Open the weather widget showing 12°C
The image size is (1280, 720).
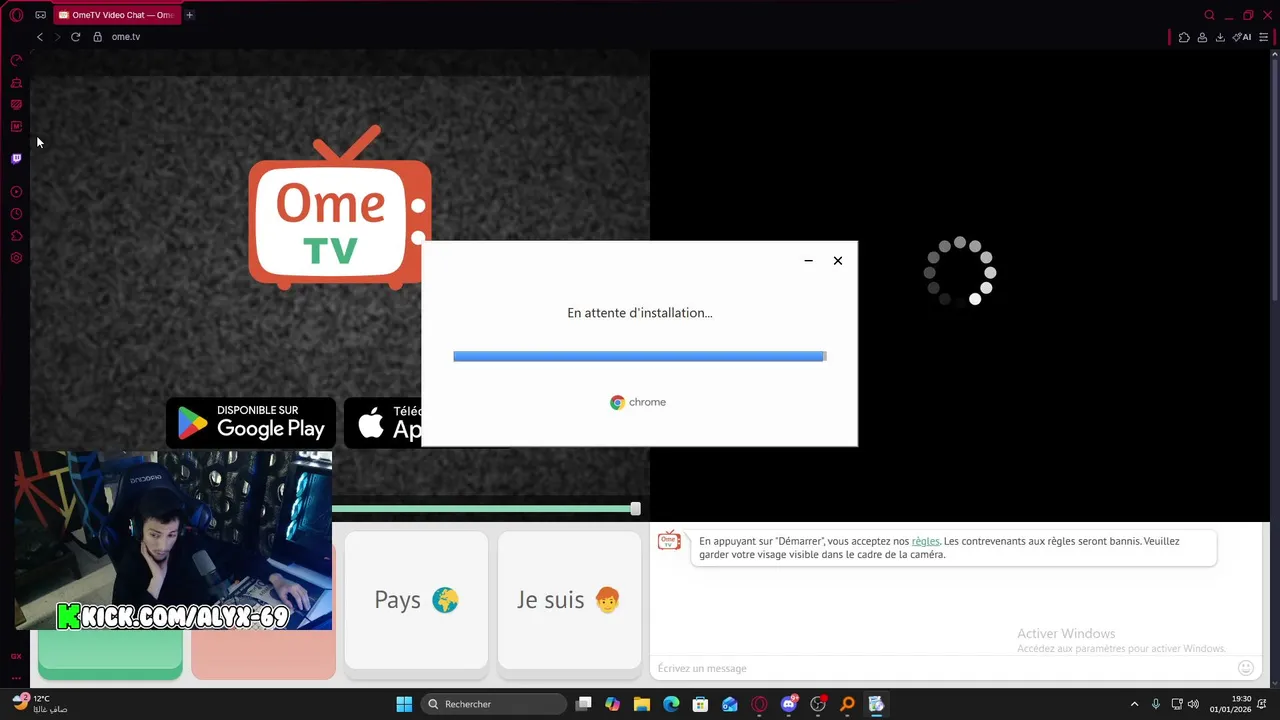(x=40, y=704)
